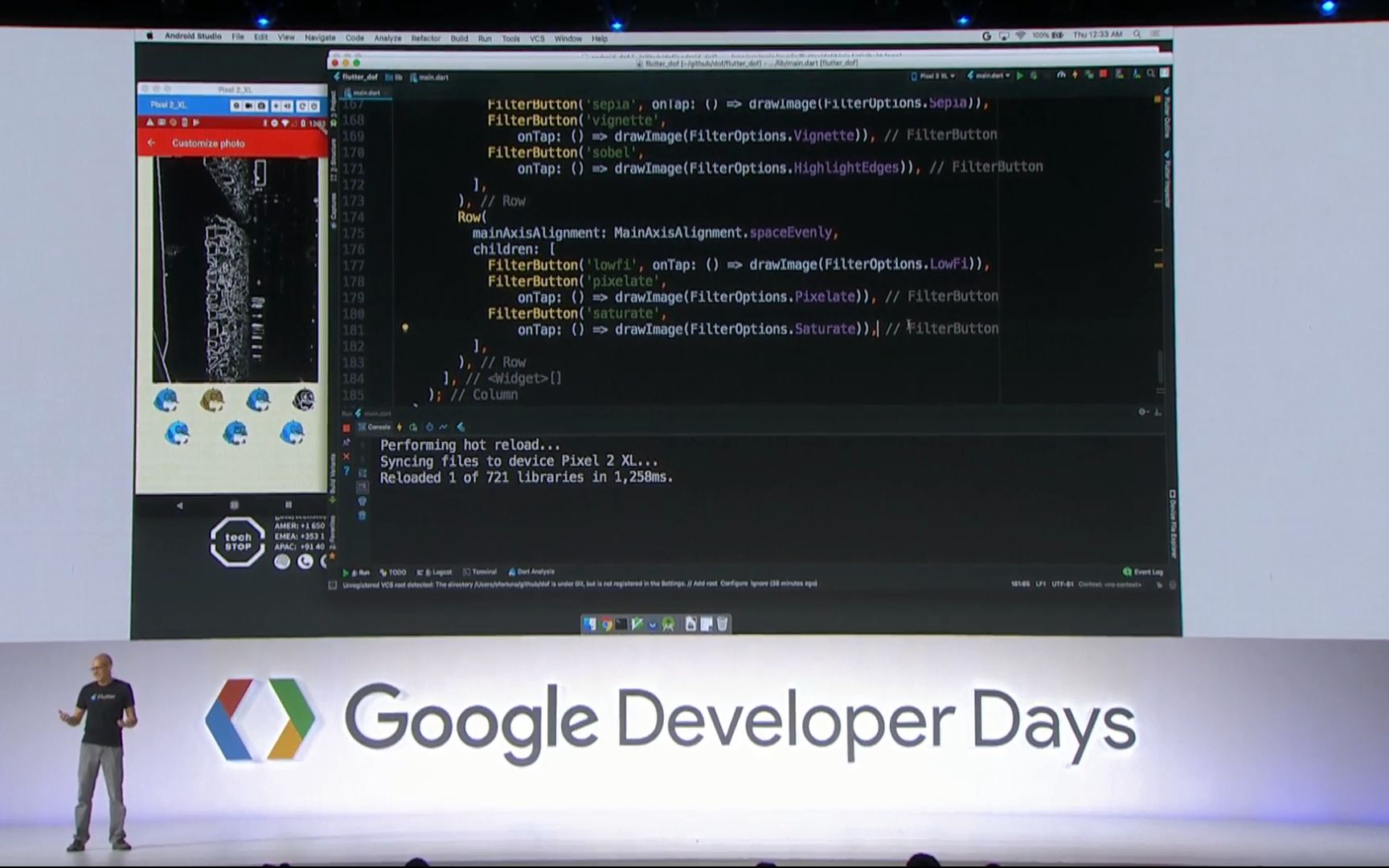Click the Wi-Fi icon in macOS menu bar
This screenshot has width=1389, height=868.
[1020, 35]
